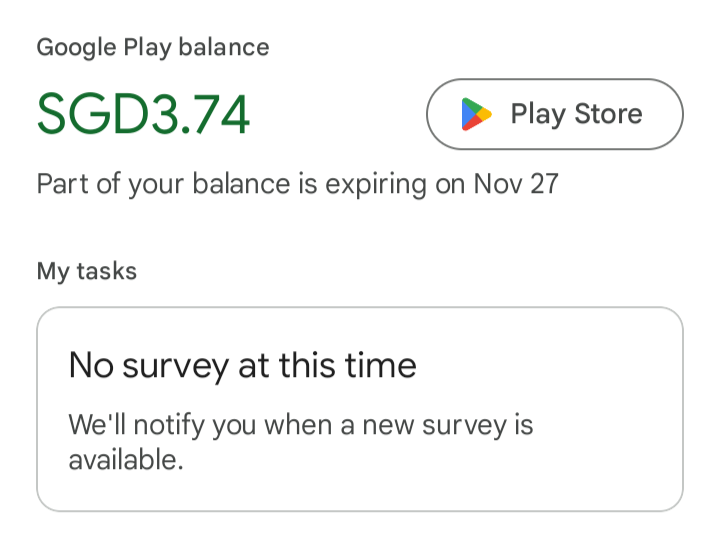720x540 pixels.
Task: Tap the word "available." in the card
Action: (126, 459)
